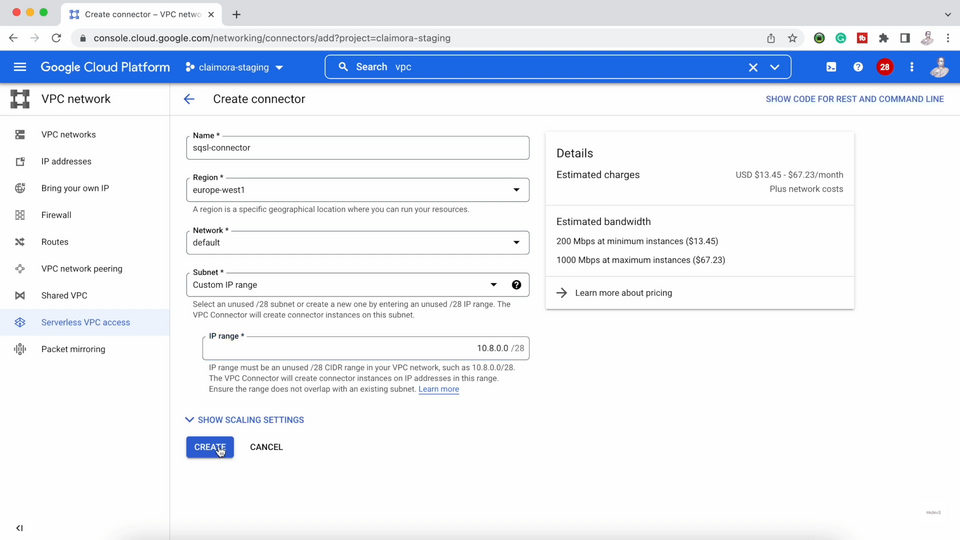Activate Cloud Shell from the top bar
Viewport: 960px width, 540px height.
point(831,67)
